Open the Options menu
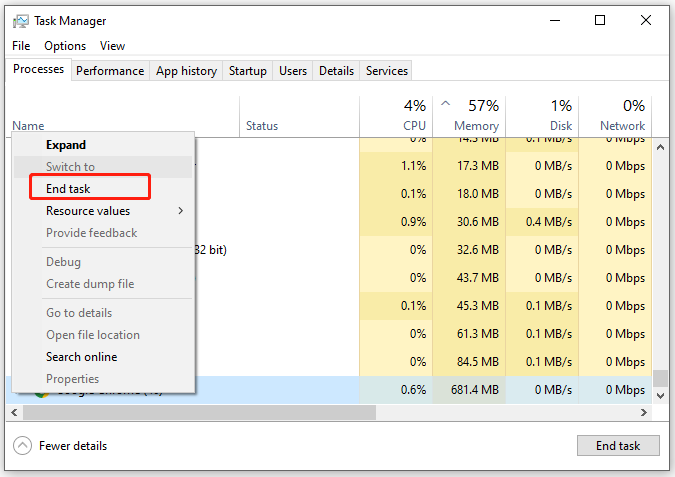 pos(65,46)
